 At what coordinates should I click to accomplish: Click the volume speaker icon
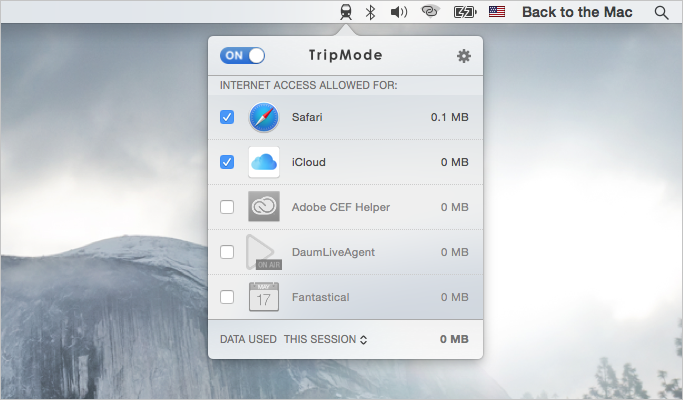(399, 12)
